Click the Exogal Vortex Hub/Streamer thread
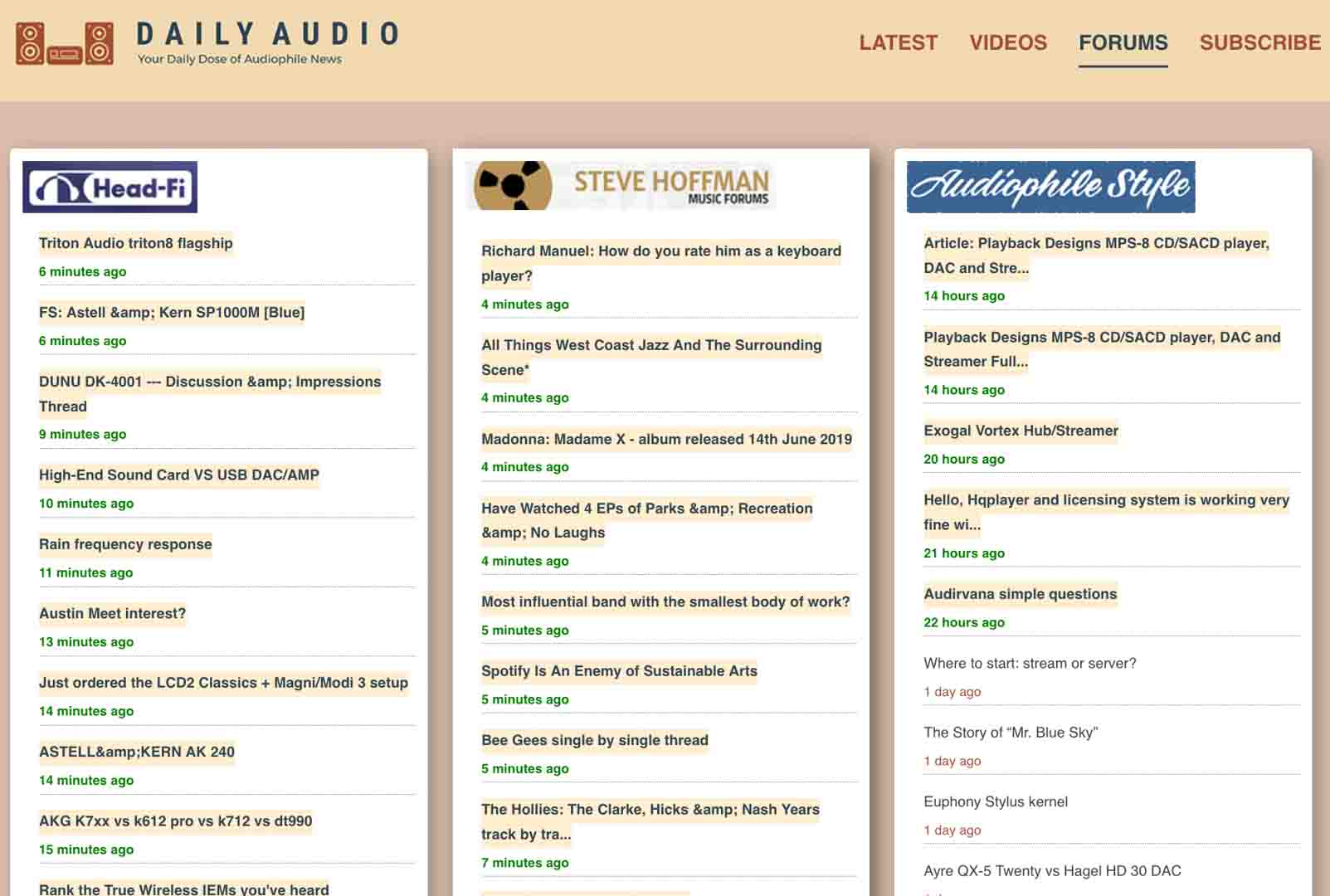Viewport: 1330px width, 896px height. pos(1021,431)
